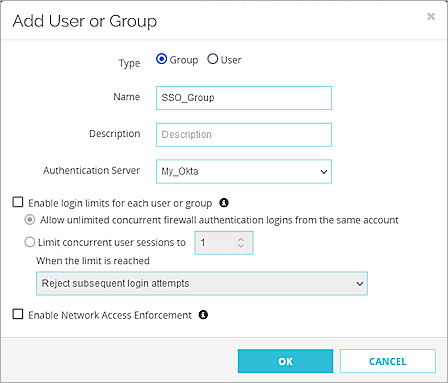Close the Add User or Group dialog

[431, 16]
